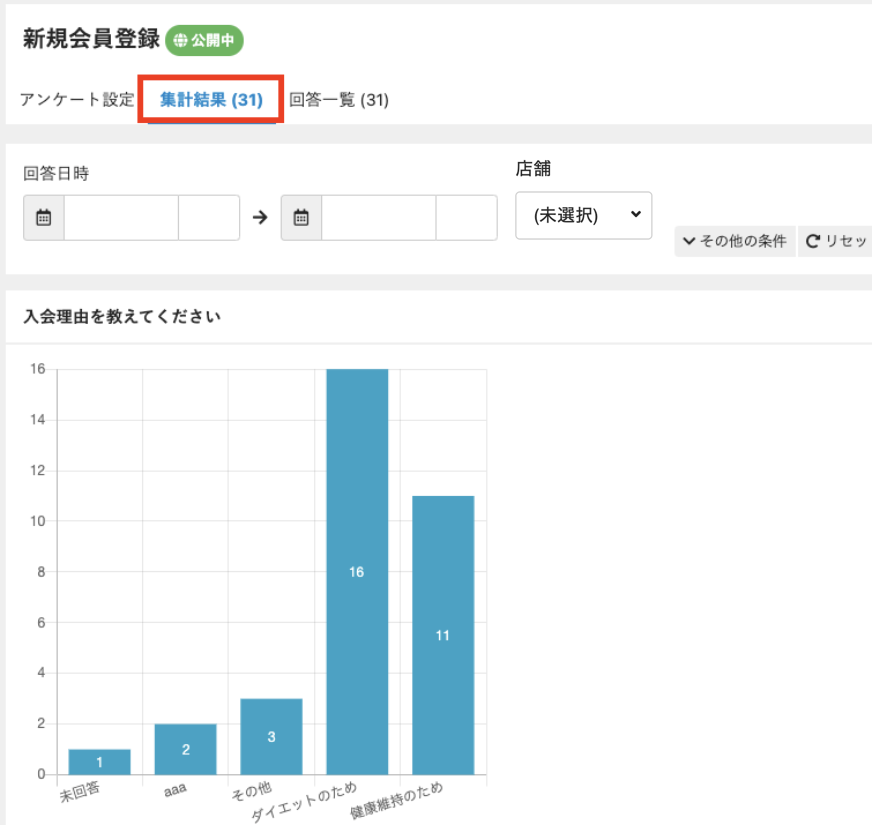This screenshot has width=872, height=832.
Task: Select the 未回答 bar showing 1
Action: (x=99, y=761)
